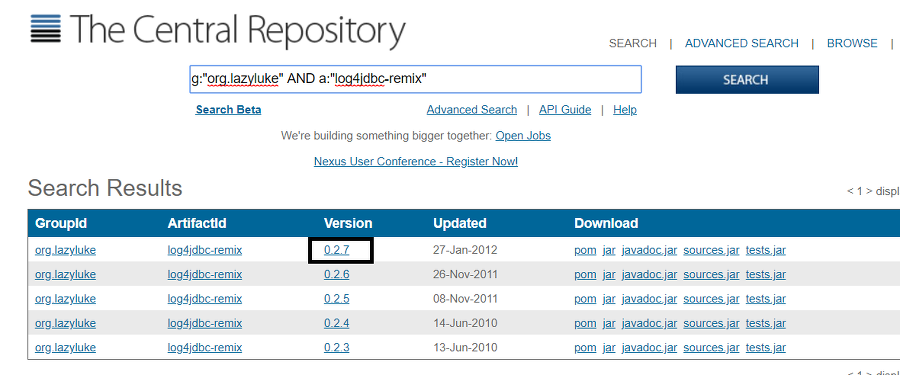Image resolution: width=900 pixels, height=375 pixels.
Task: Download javadoc.jar for version 0.2.4
Action: pos(649,323)
